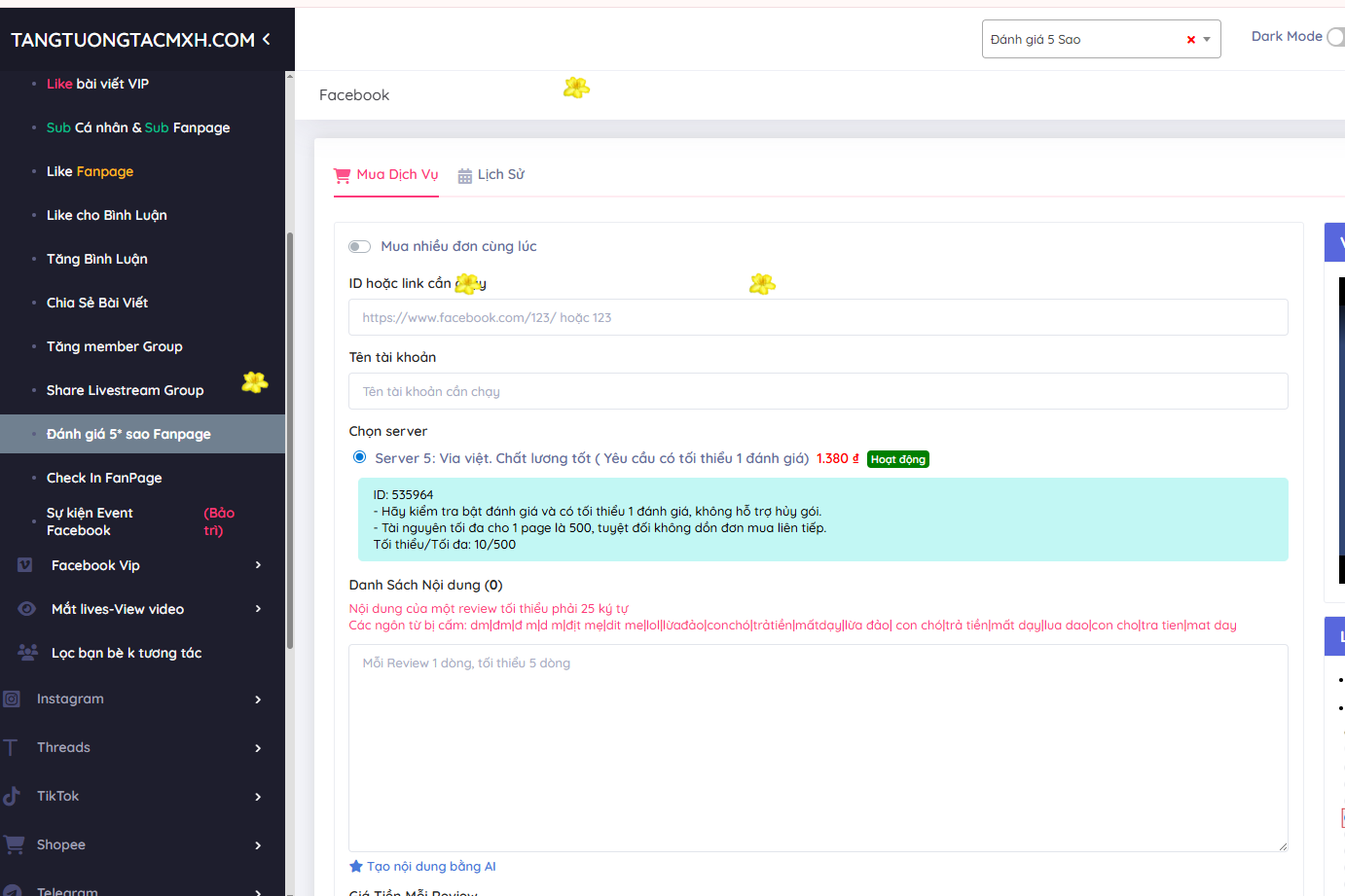Image resolution: width=1345 pixels, height=896 pixels.
Task: Click the people icon for Lọc bạn bè
Action: [x=27, y=653]
